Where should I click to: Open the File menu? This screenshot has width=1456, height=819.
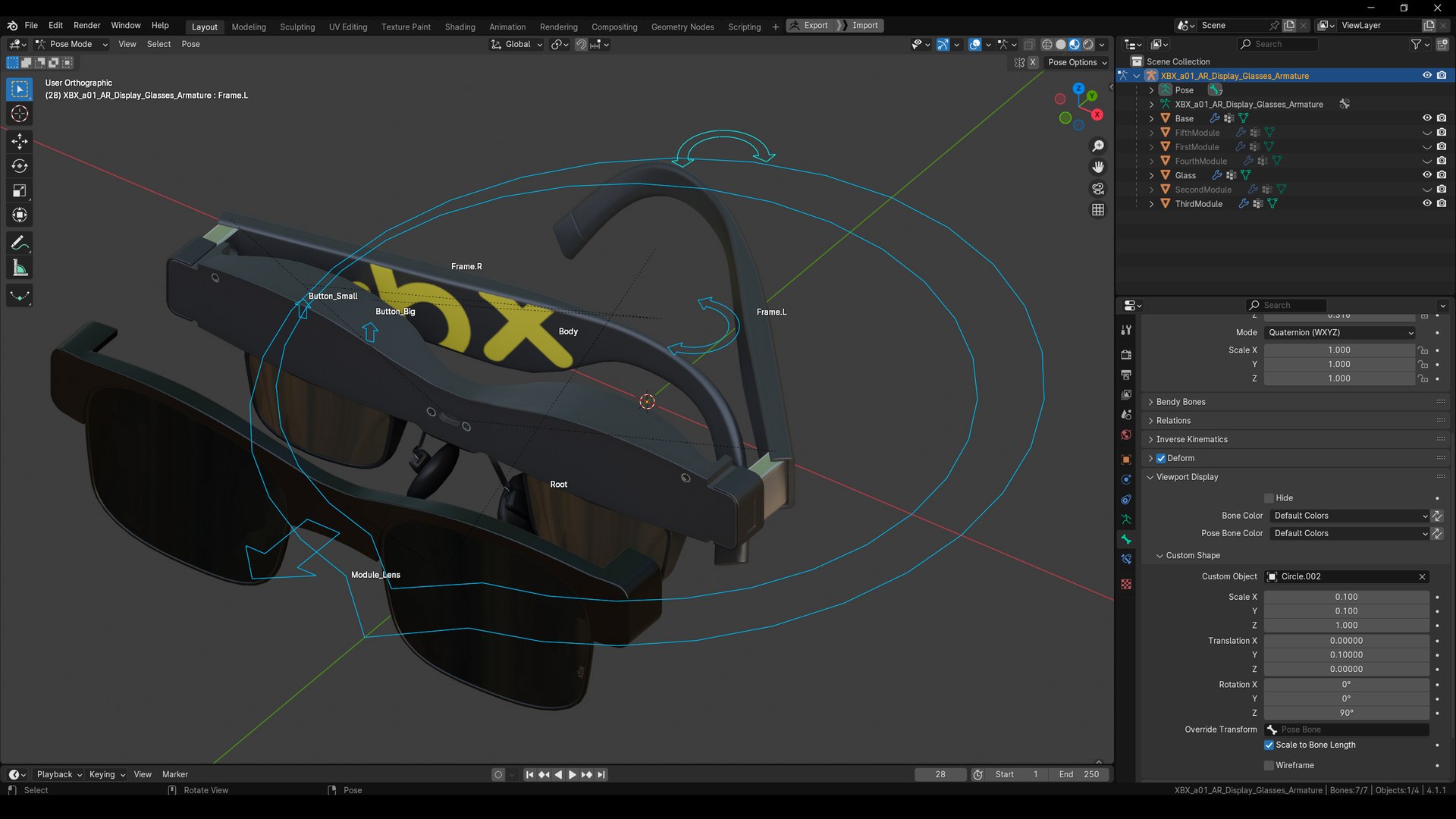coord(31,25)
